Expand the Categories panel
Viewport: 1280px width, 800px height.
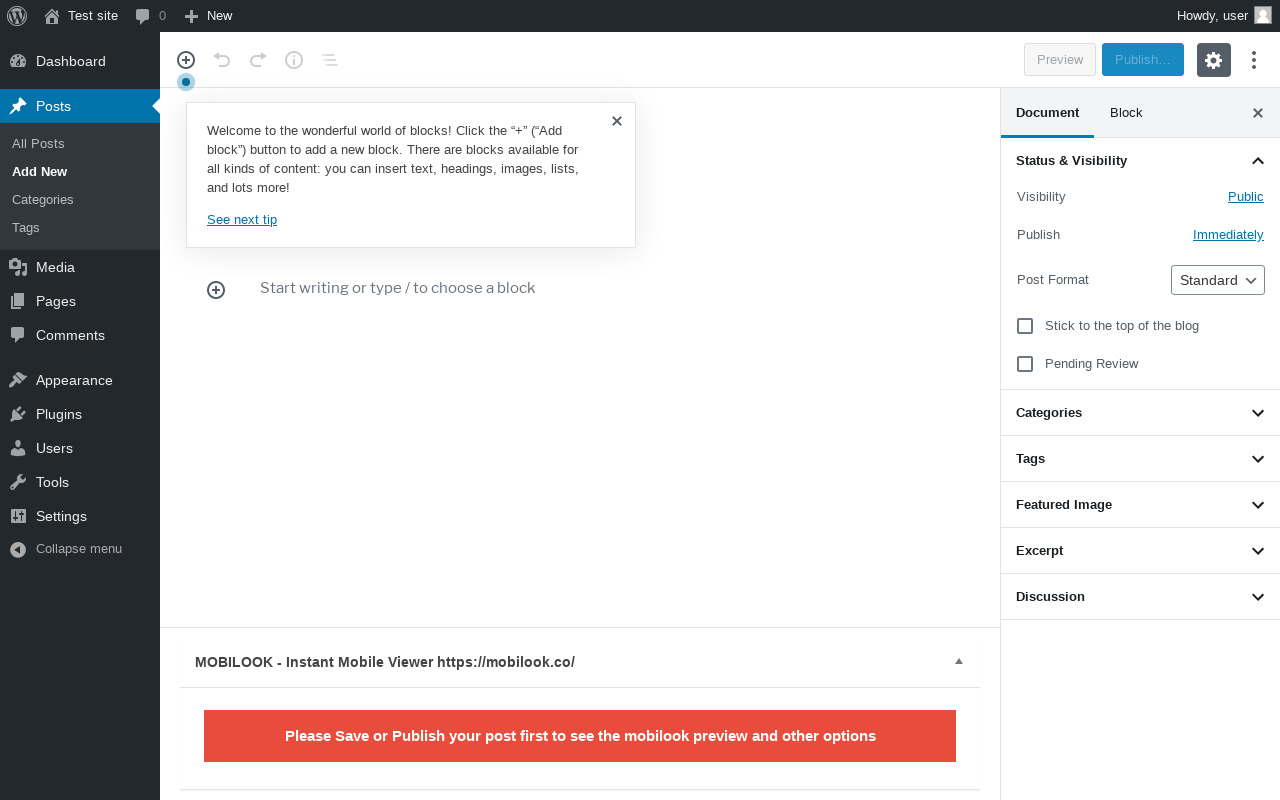click(x=1140, y=413)
